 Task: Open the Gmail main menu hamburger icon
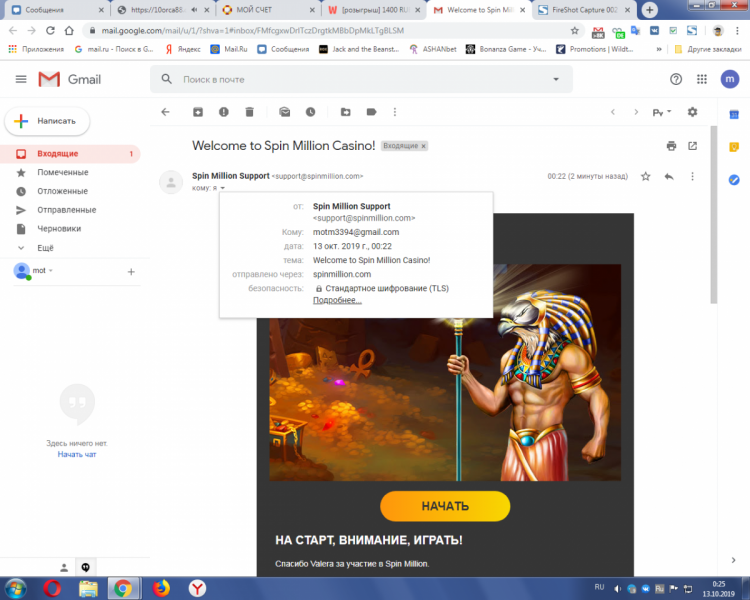point(21,79)
